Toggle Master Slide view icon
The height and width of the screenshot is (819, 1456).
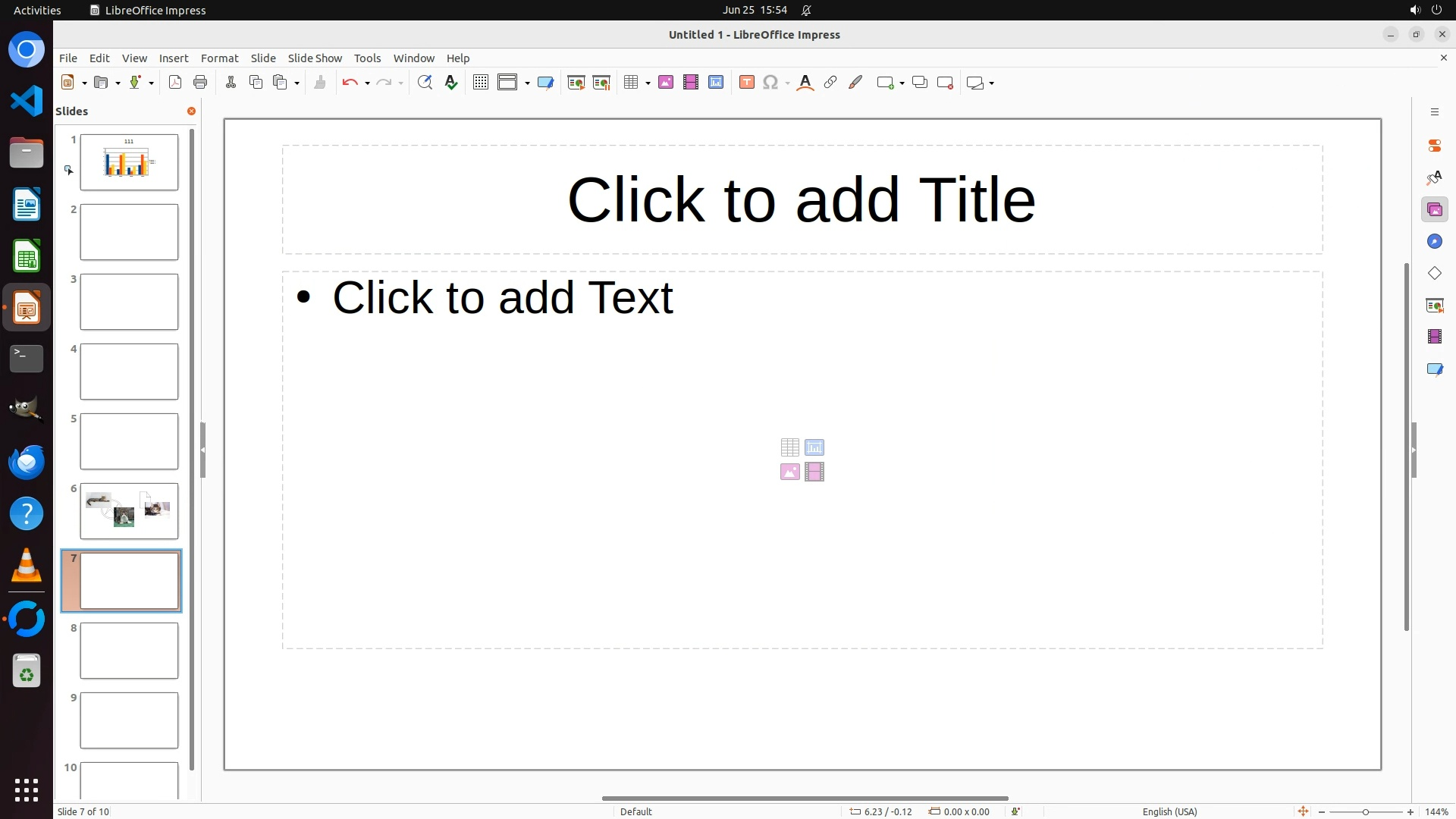click(545, 83)
